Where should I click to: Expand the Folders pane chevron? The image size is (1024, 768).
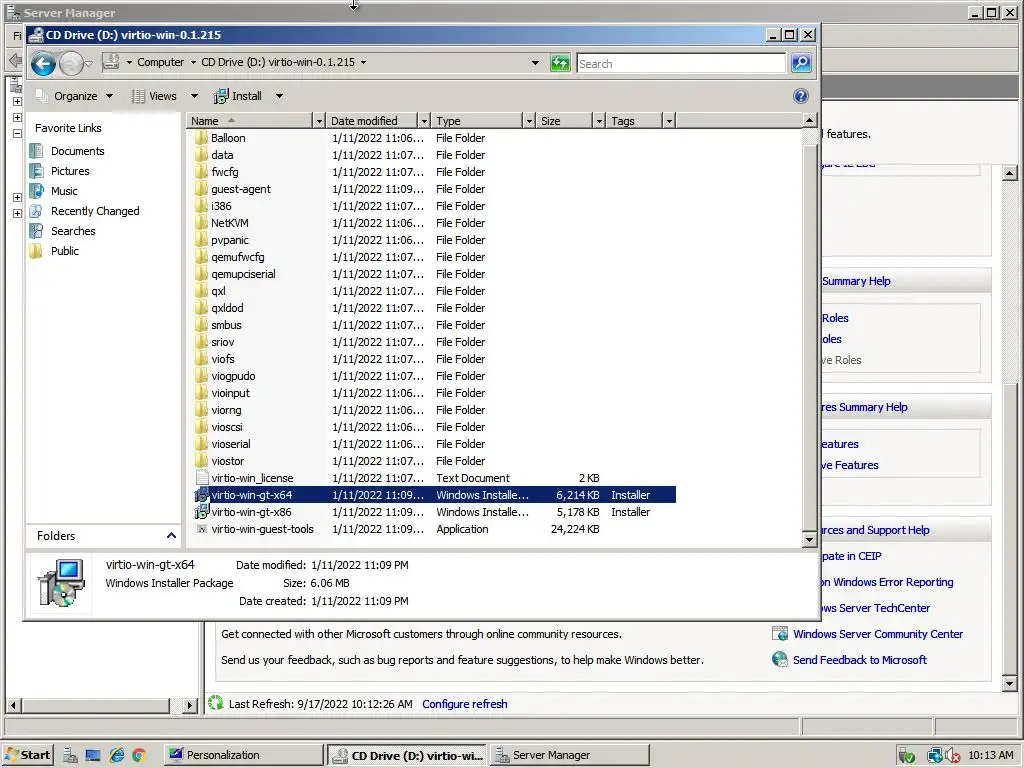coord(171,536)
